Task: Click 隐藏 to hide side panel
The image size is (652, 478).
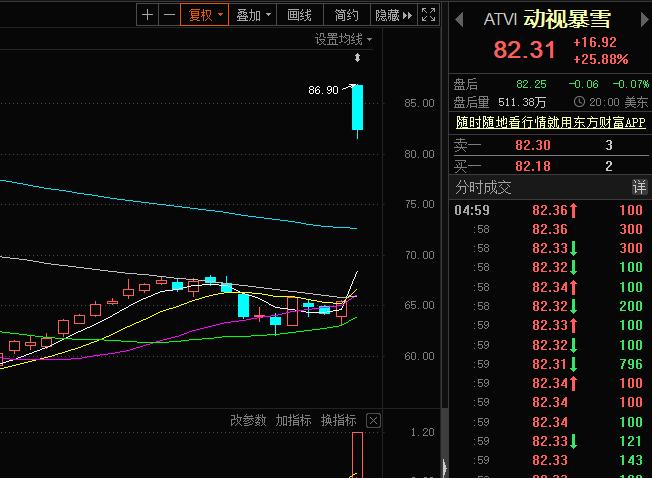Action: point(393,15)
